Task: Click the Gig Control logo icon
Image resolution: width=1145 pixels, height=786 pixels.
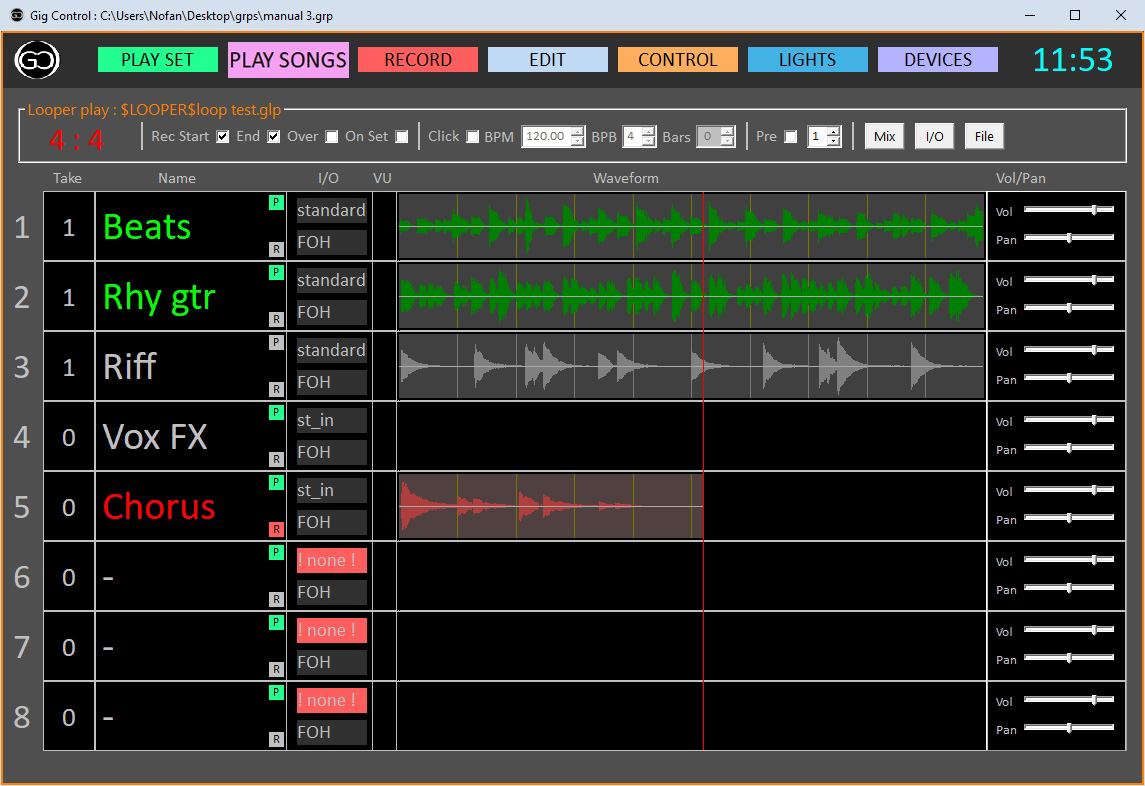Action: 36,60
